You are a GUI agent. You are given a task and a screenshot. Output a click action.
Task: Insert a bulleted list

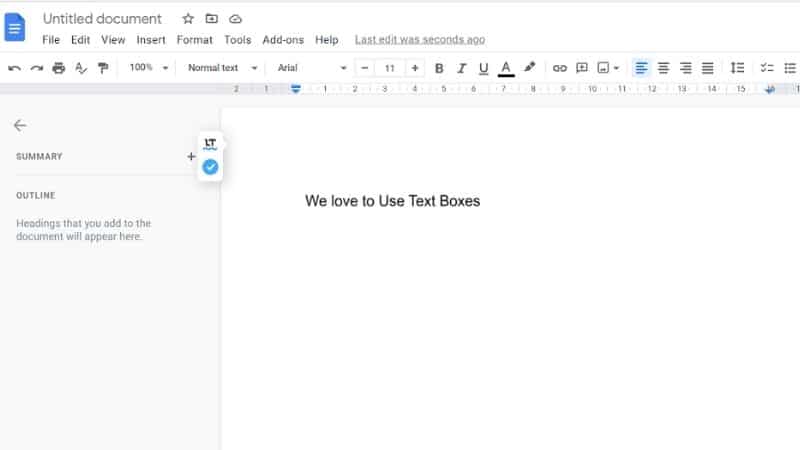point(790,68)
